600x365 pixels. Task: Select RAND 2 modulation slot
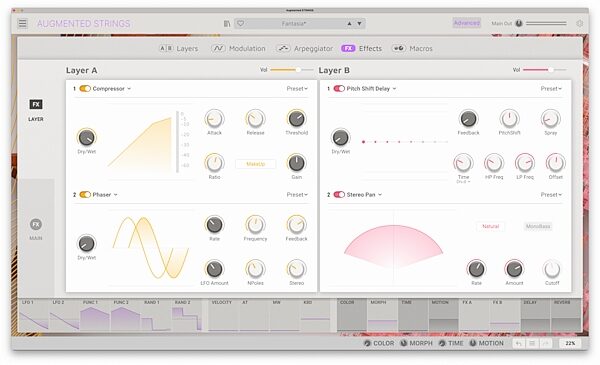pos(187,315)
